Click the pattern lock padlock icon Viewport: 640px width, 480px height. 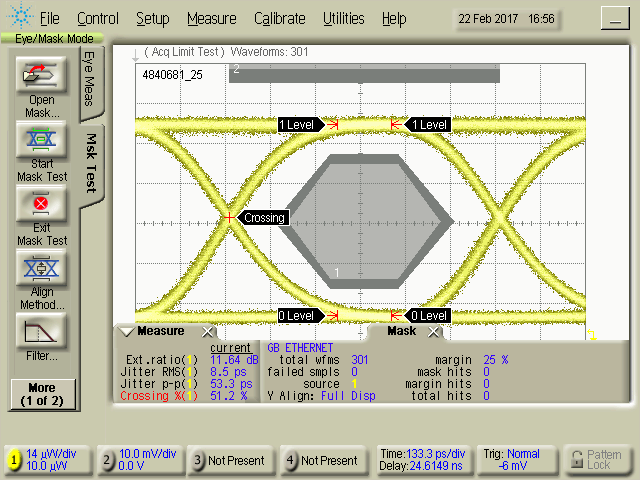pos(577,459)
